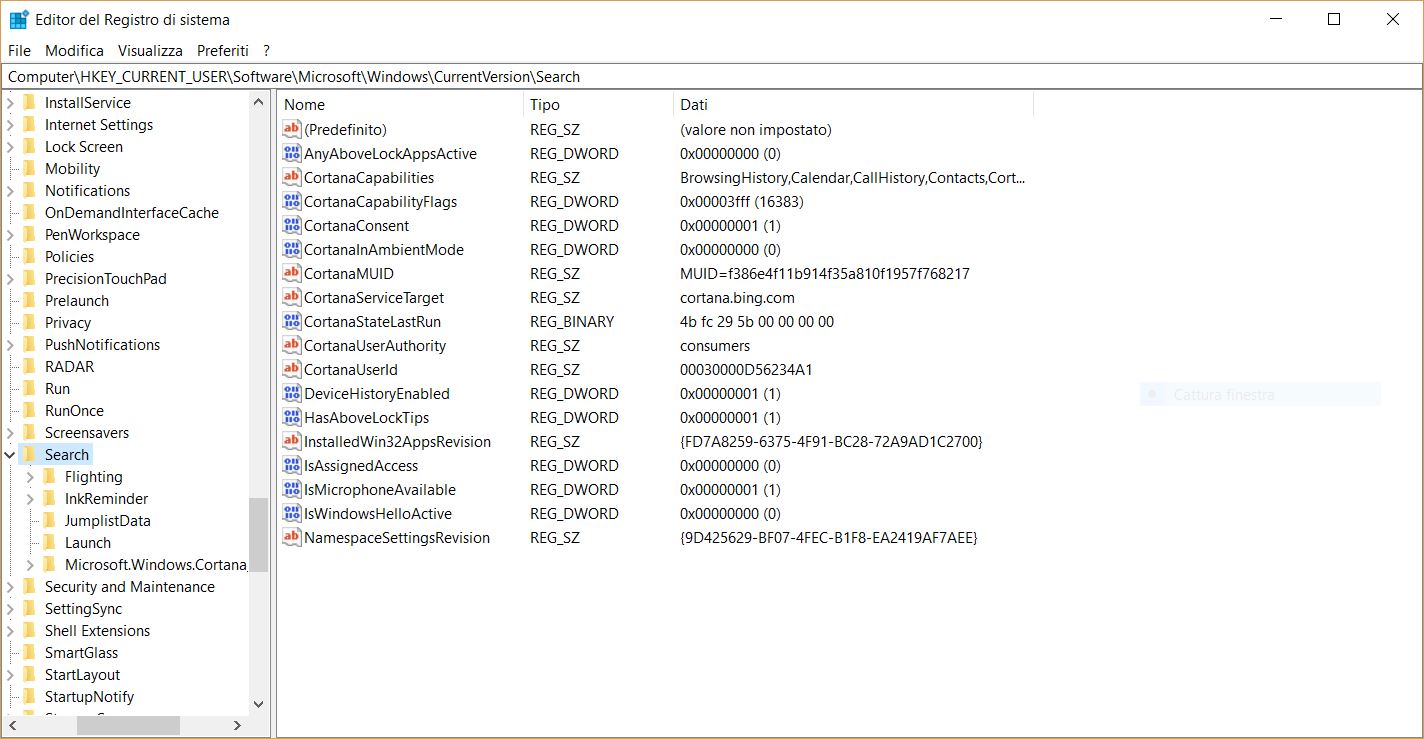Click the CortanaInAmbientMode DWORD icon
1424x739 pixels.
[x=292, y=249]
